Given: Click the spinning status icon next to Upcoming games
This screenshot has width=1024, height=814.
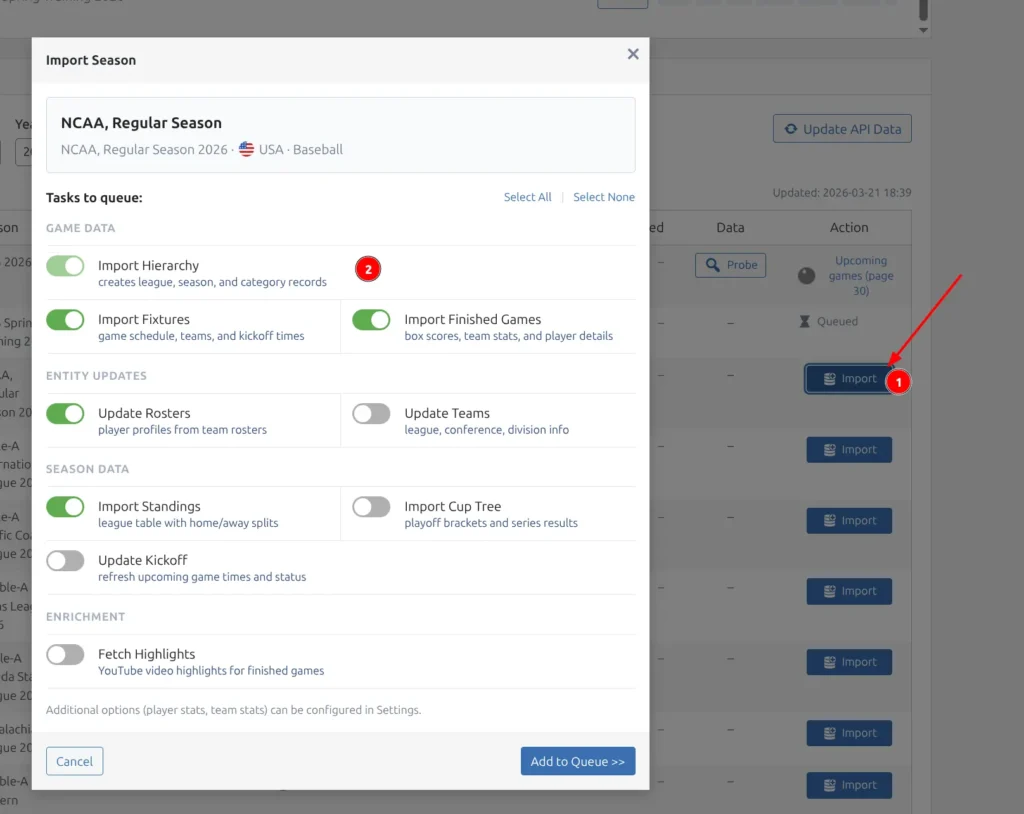Looking at the screenshot, I should click(807, 276).
